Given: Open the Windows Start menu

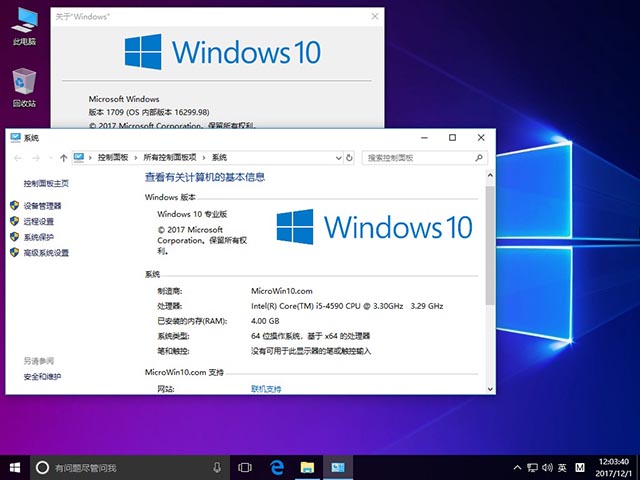Looking at the screenshot, I should click(x=15, y=467).
